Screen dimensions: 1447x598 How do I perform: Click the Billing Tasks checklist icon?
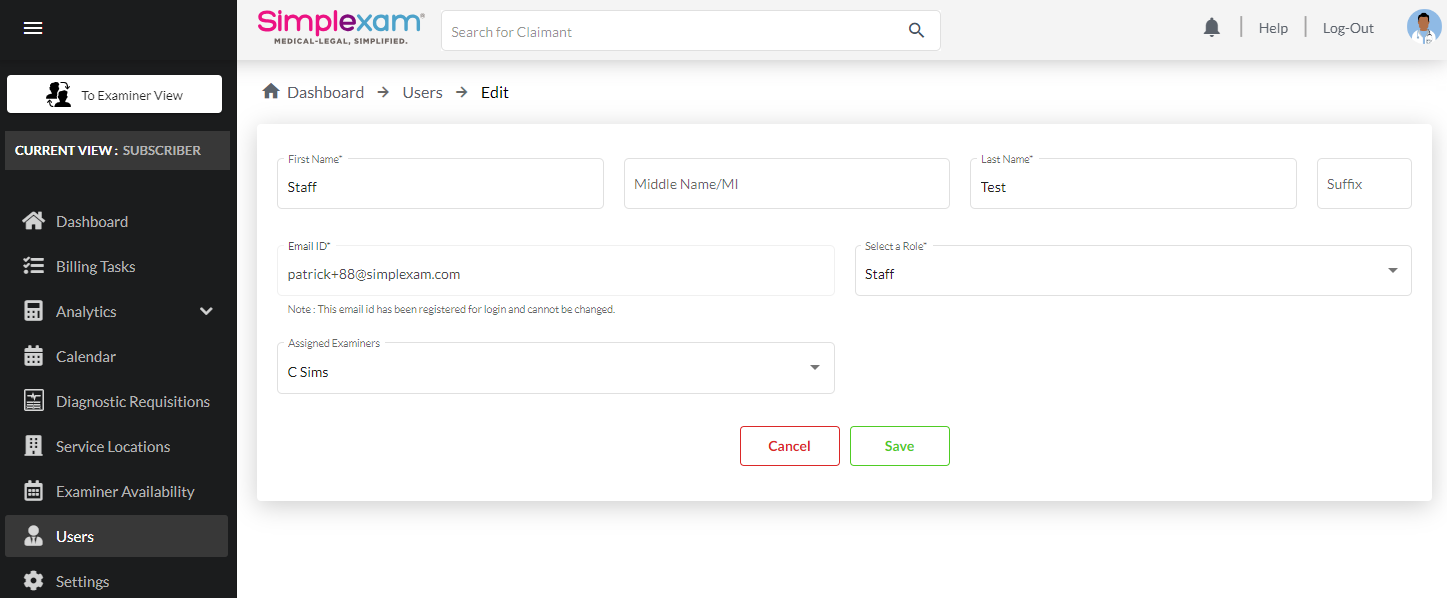tap(34, 266)
